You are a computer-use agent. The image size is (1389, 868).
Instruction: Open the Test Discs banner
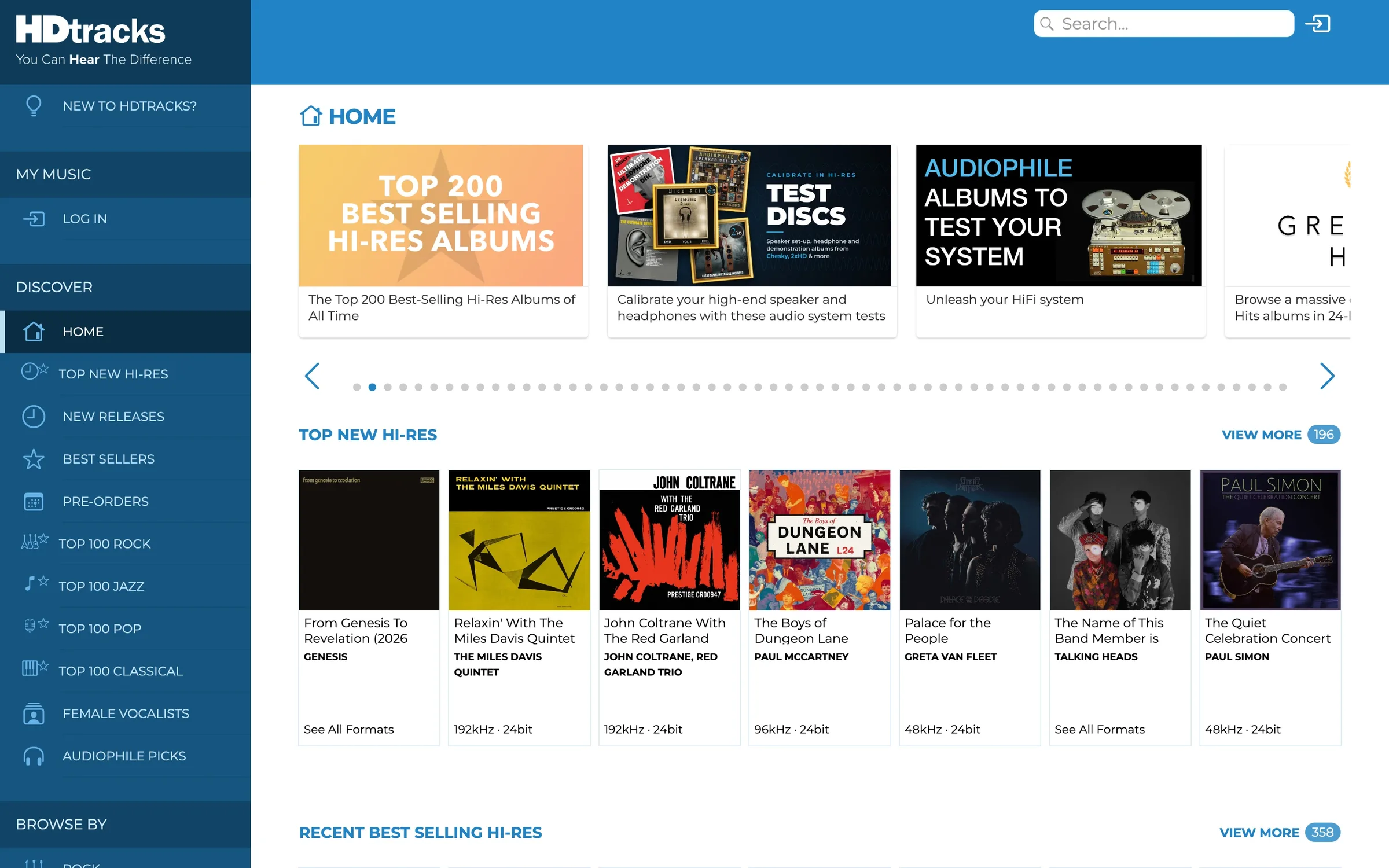click(749, 215)
